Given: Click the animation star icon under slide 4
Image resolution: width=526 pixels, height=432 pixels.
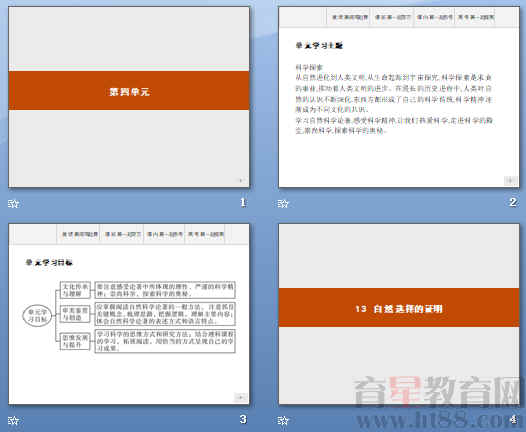Looking at the screenshot, I should pyautogui.click(x=283, y=420).
